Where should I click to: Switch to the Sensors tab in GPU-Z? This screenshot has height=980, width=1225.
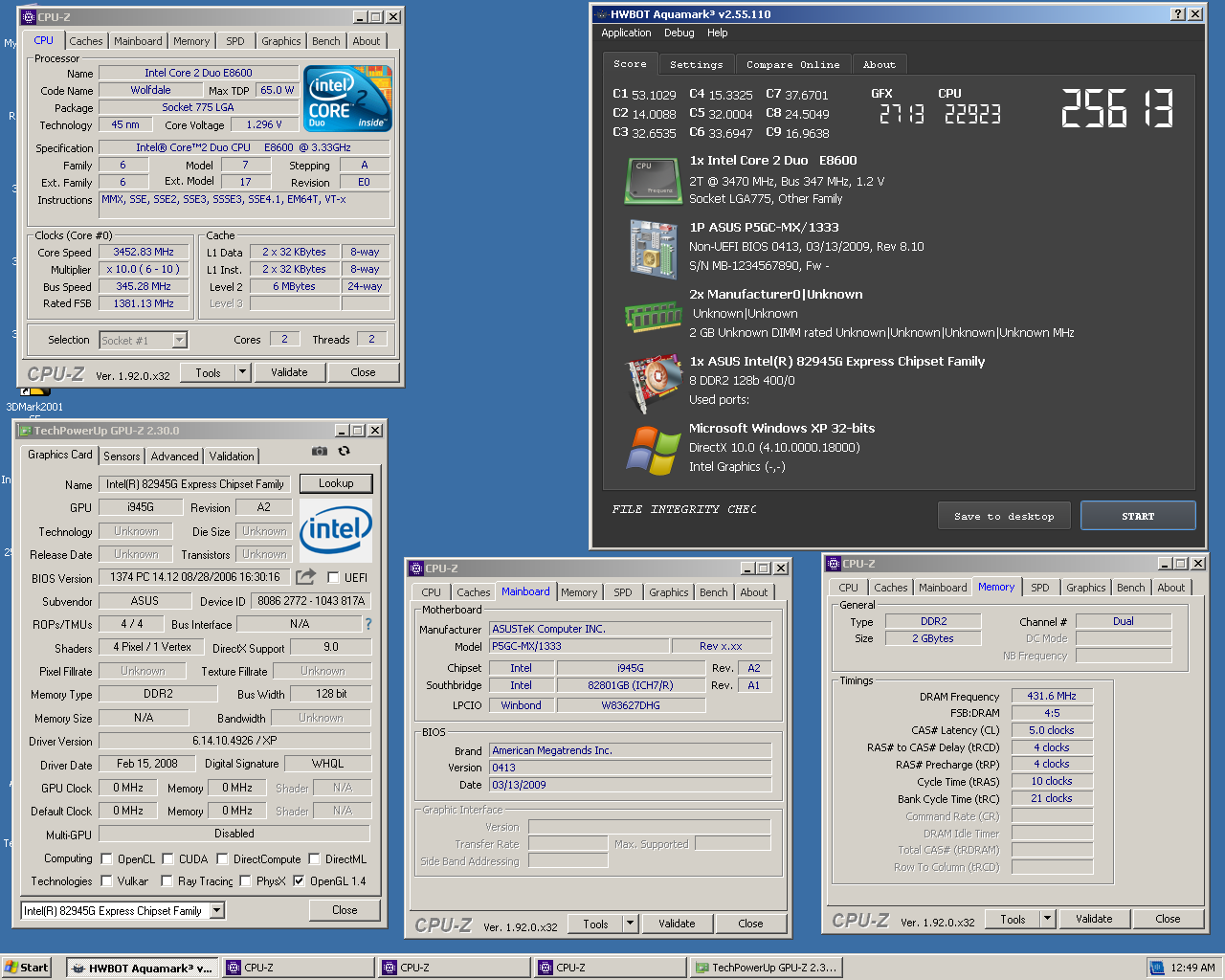[x=122, y=457]
